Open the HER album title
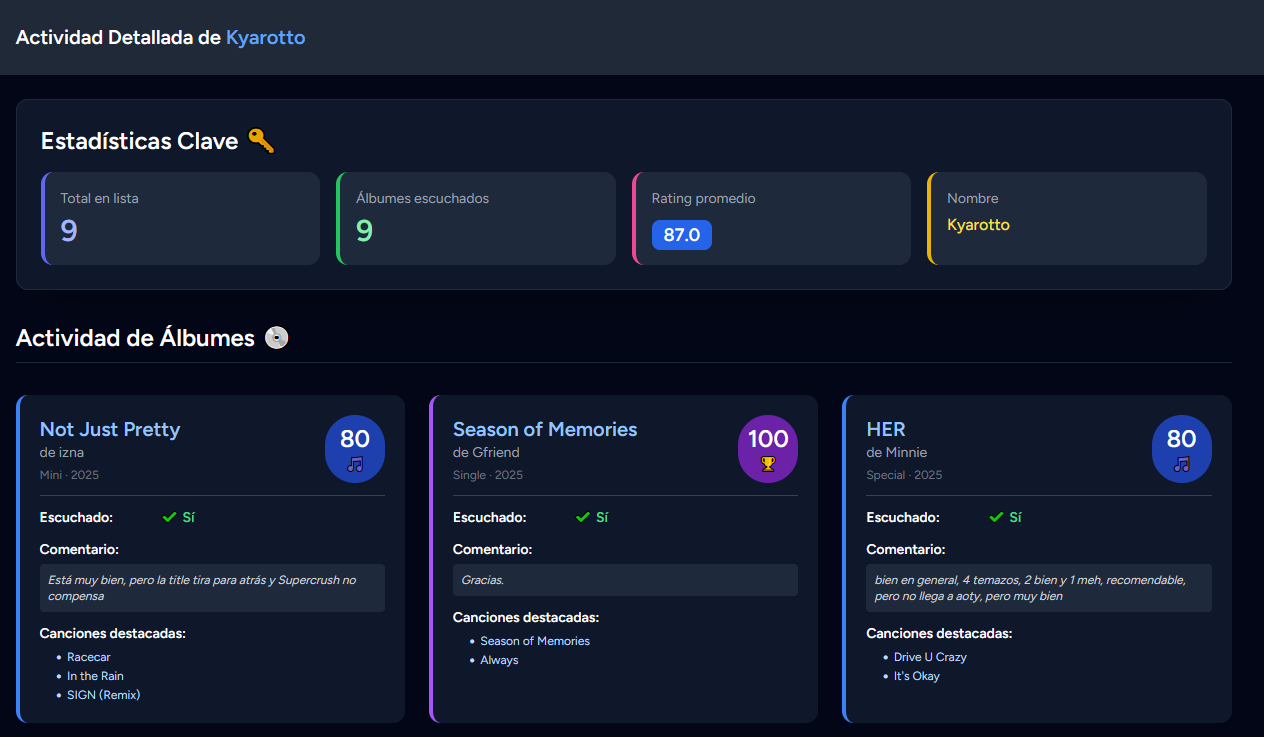This screenshot has height=737, width=1264. 886,429
